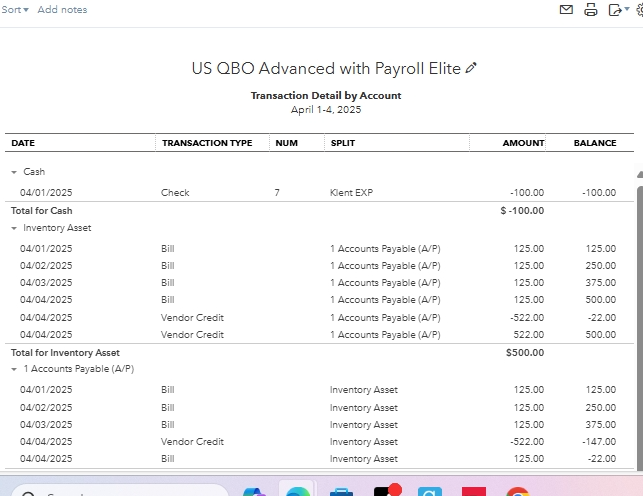Image resolution: width=643 pixels, height=496 pixels.
Task: Collapse the Inventory Asset section
Action: [x=14, y=228]
